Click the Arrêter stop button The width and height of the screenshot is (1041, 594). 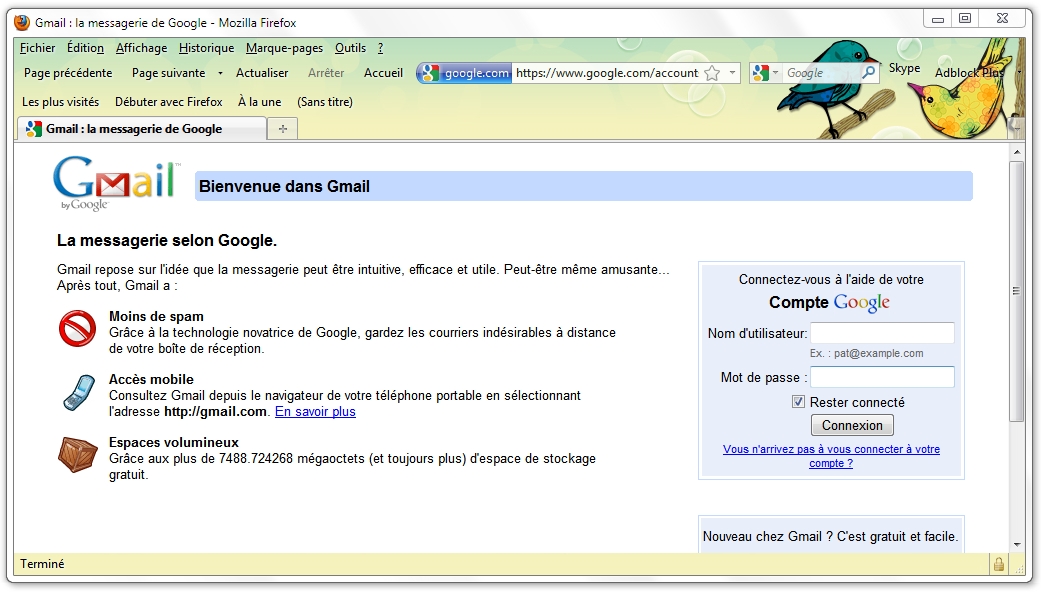point(326,73)
